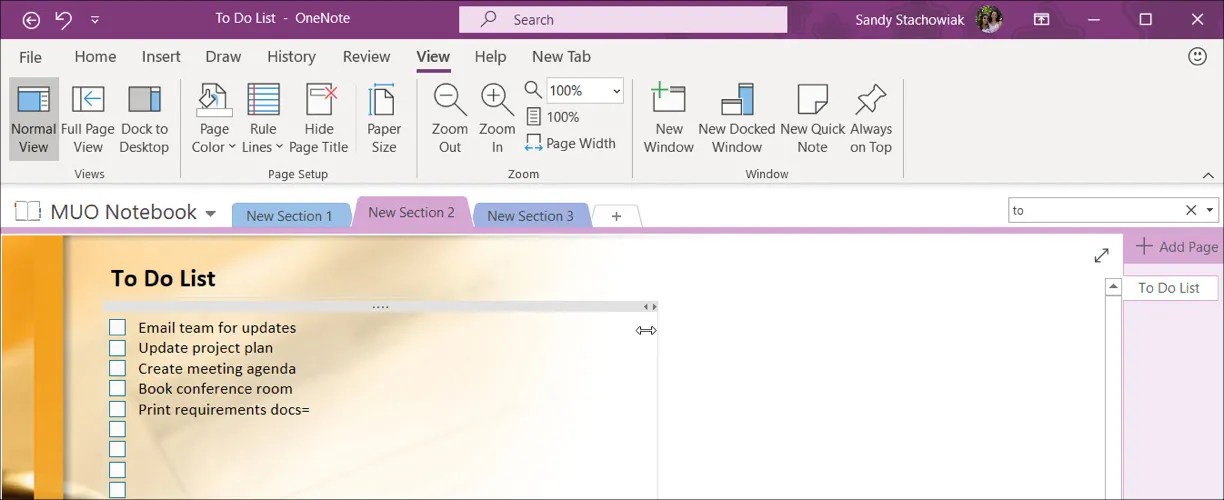Open the Review tab
1224x500 pixels.
[x=366, y=57]
